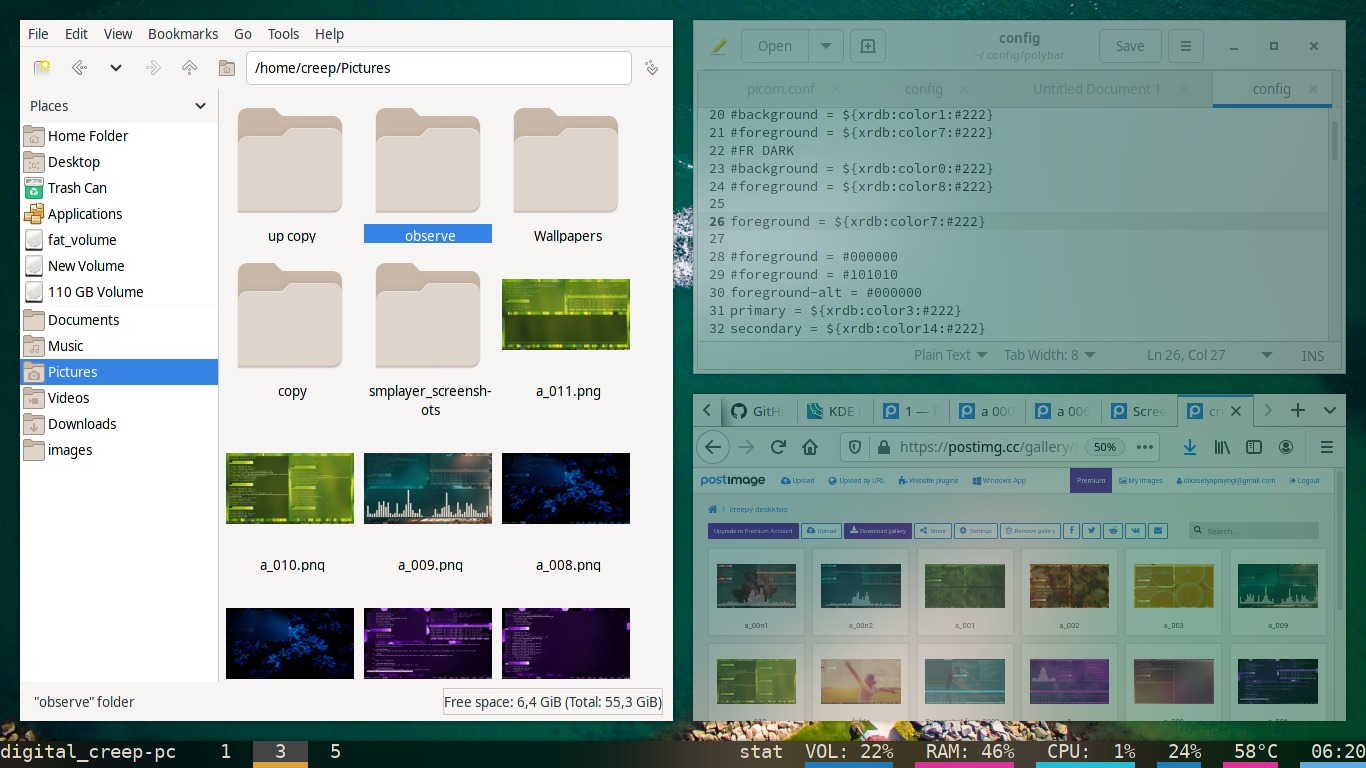1366x768 pixels.
Task: Click gedit's vertical scrollbar
Action: [x=1335, y=141]
